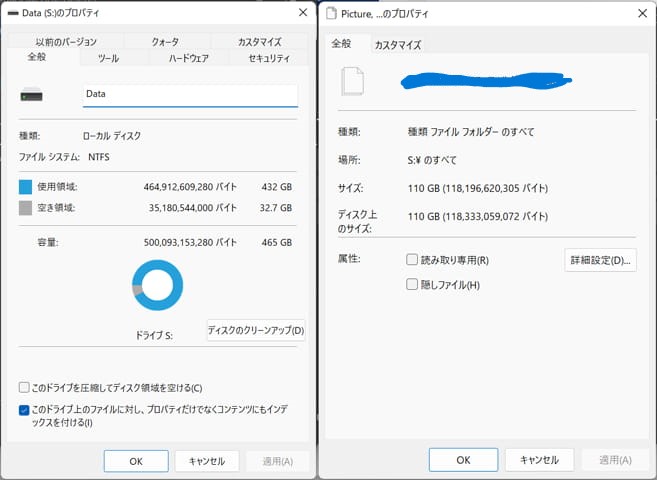The height and width of the screenshot is (480, 657).
Task: Switch to 全般 tab in Data properties
Action: (37, 57)
